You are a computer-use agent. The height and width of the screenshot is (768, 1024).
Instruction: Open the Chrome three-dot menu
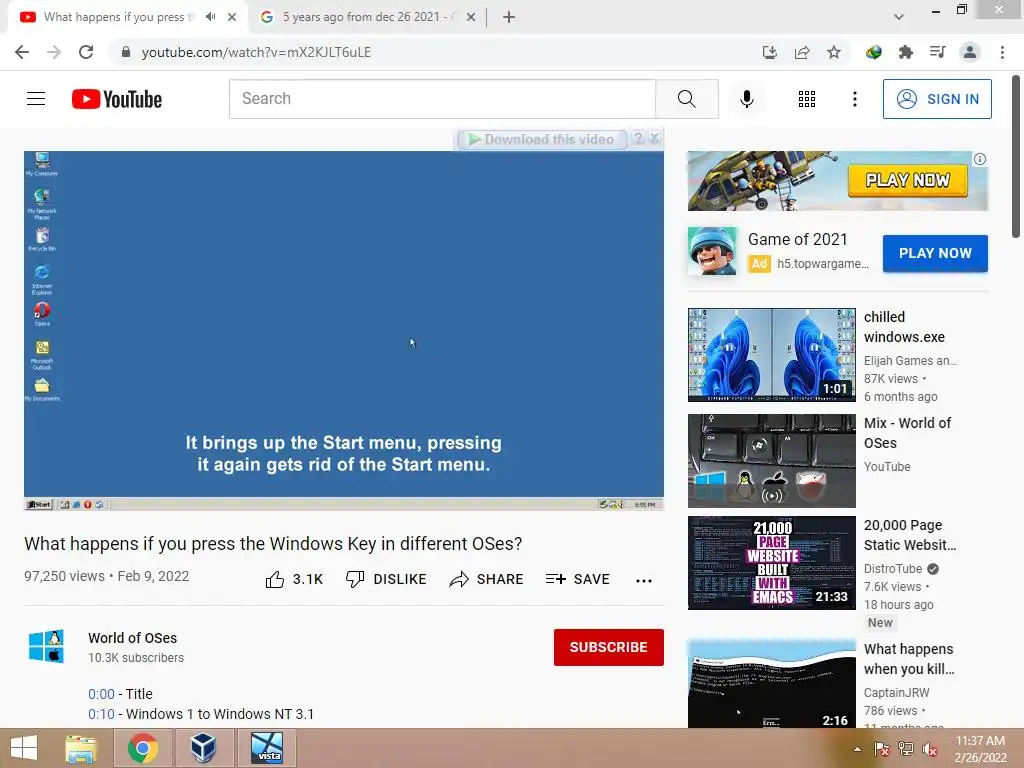coord(1002,52)
